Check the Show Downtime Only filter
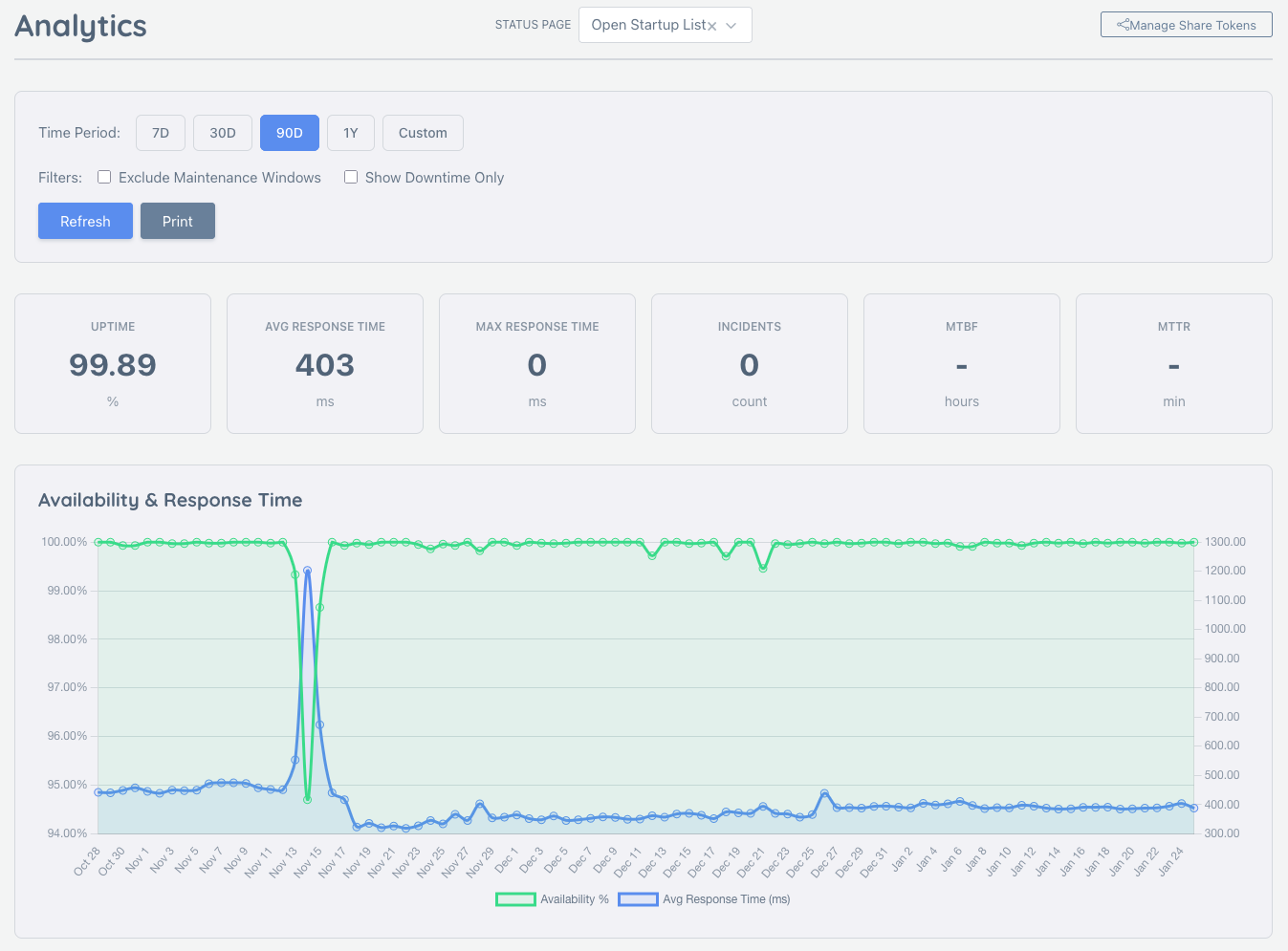1288x951 pixels. coord(351,177)
